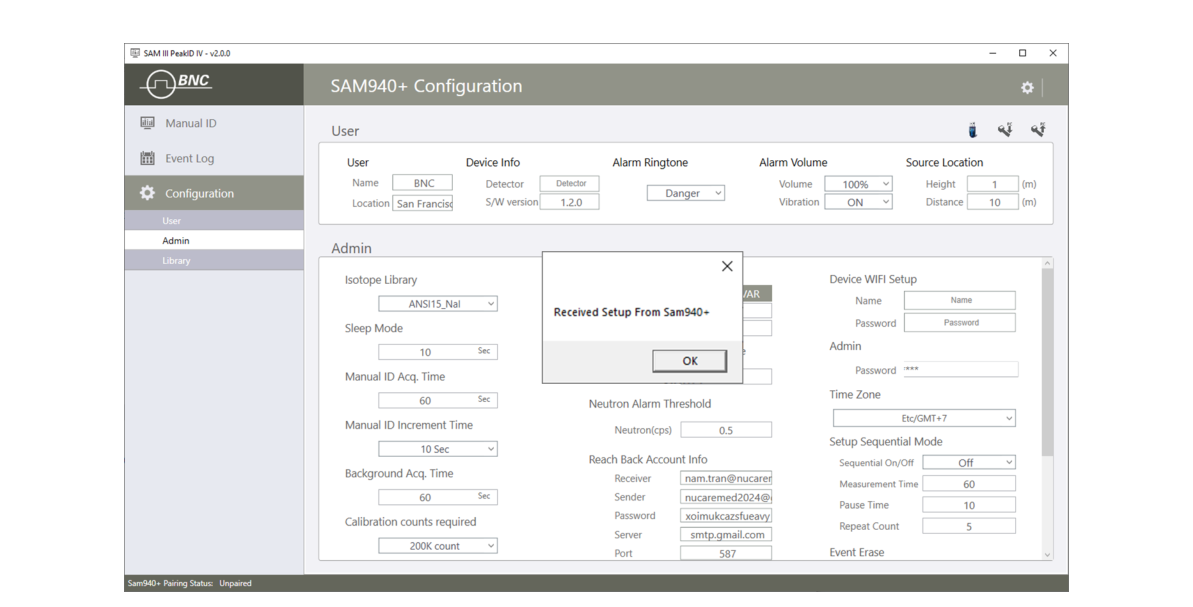Click the Reach Back Password field
1193x607 pixels.
point(726,516)
